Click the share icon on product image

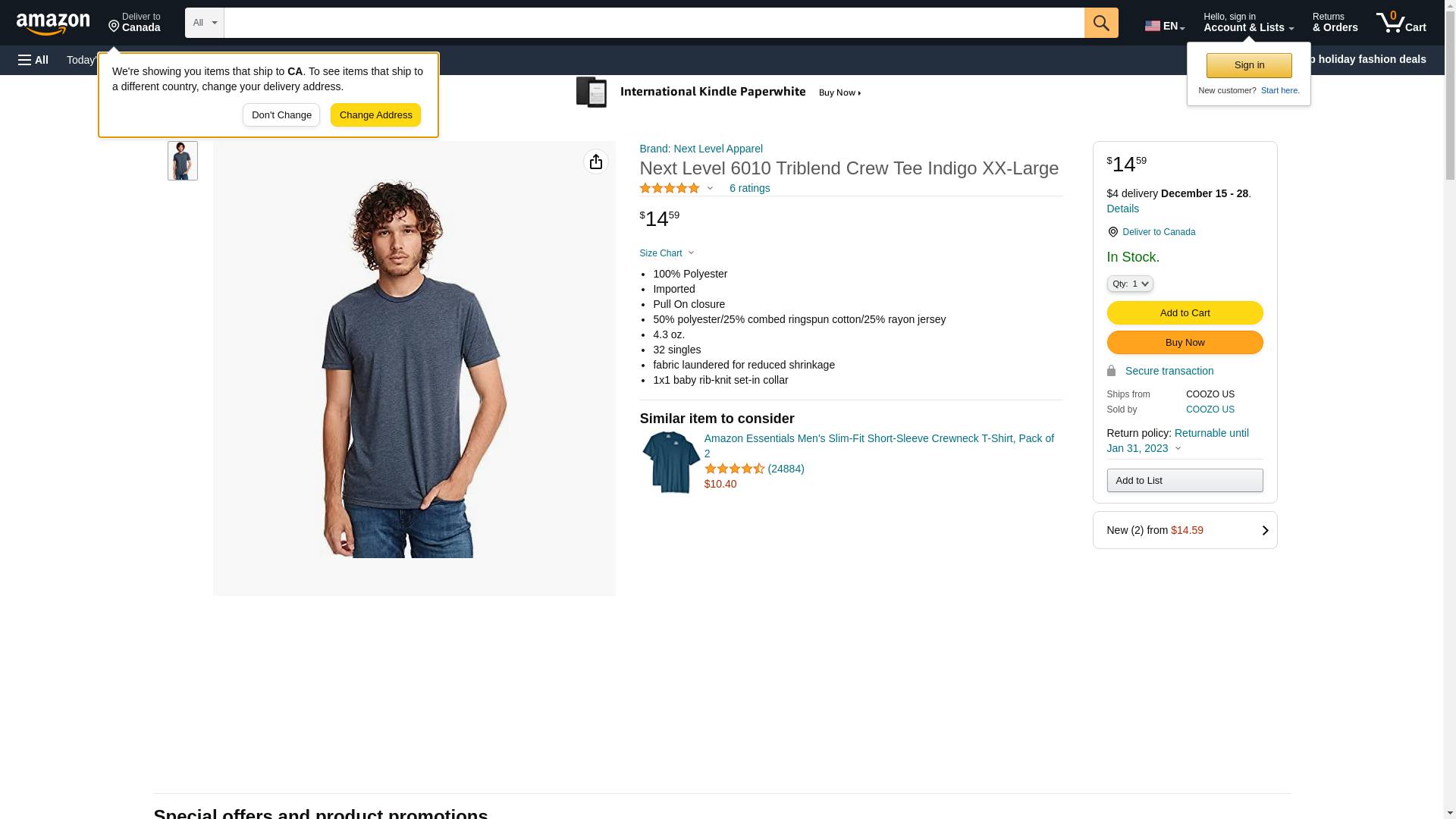pyautogui.click(x=596, y=162)
